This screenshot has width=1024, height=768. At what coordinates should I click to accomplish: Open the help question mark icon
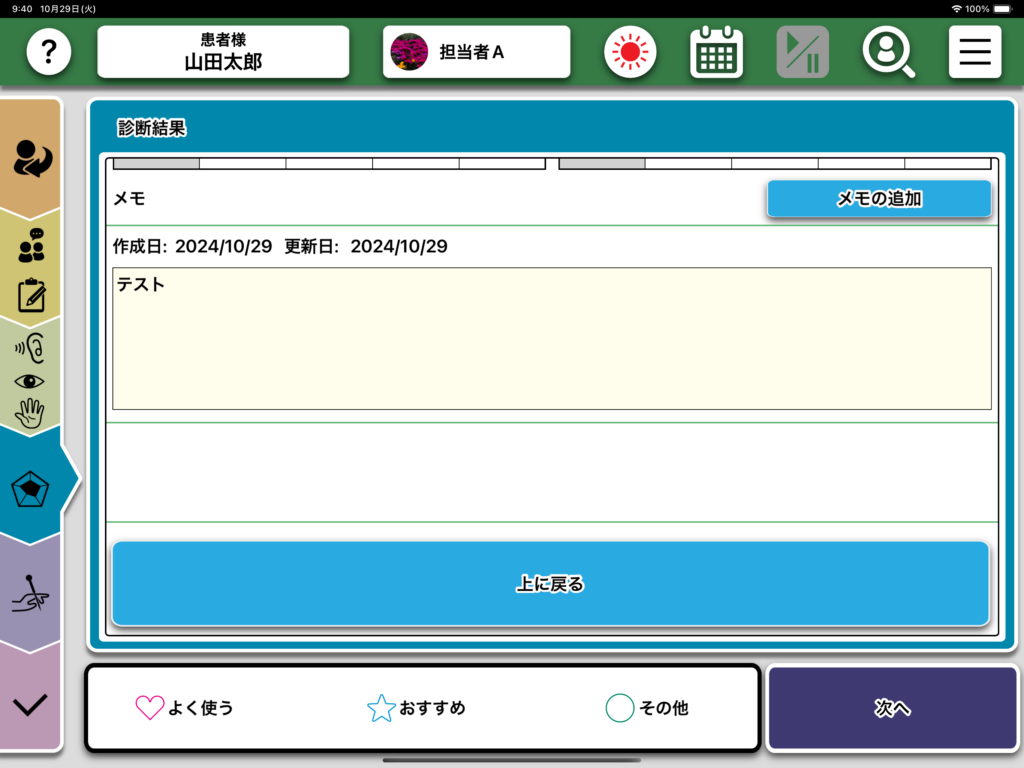tap(48, 52)
